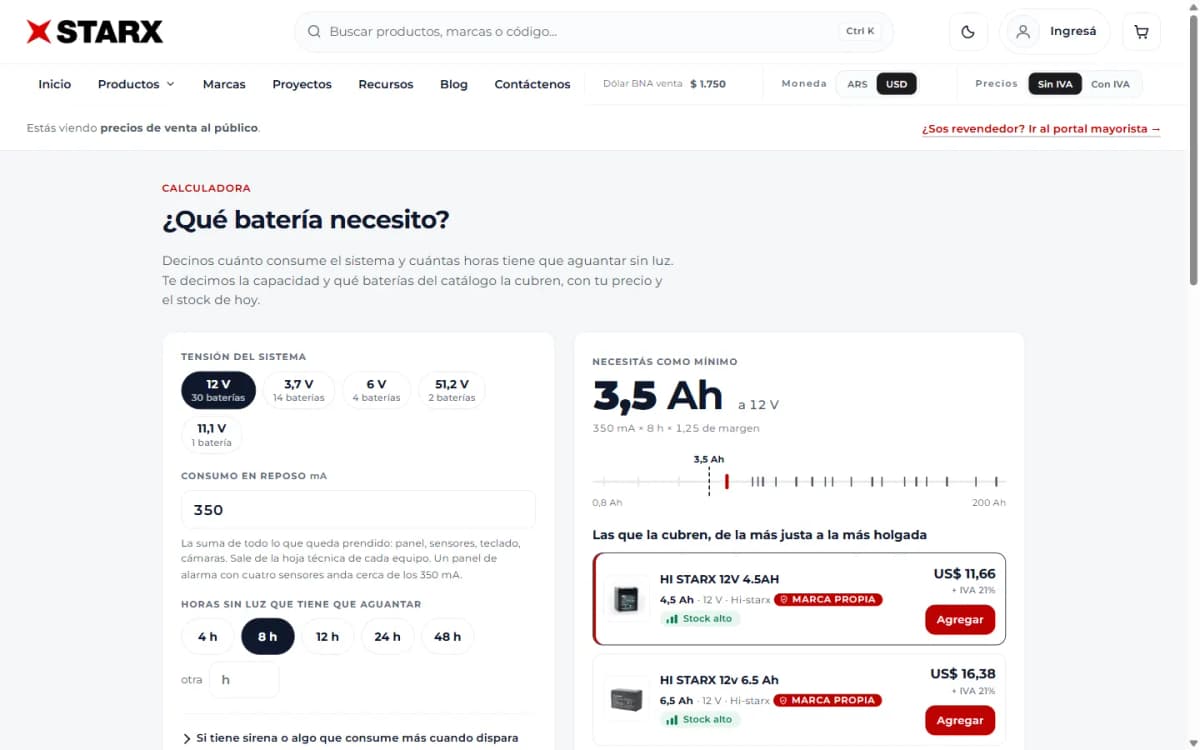Open the Productos dropdown menu

[136, 84]
